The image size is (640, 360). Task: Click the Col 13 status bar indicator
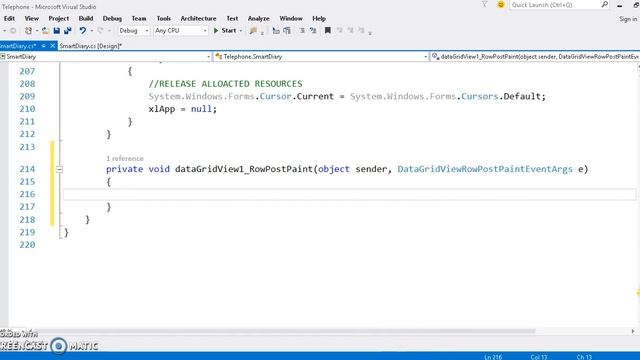point(538,357)
